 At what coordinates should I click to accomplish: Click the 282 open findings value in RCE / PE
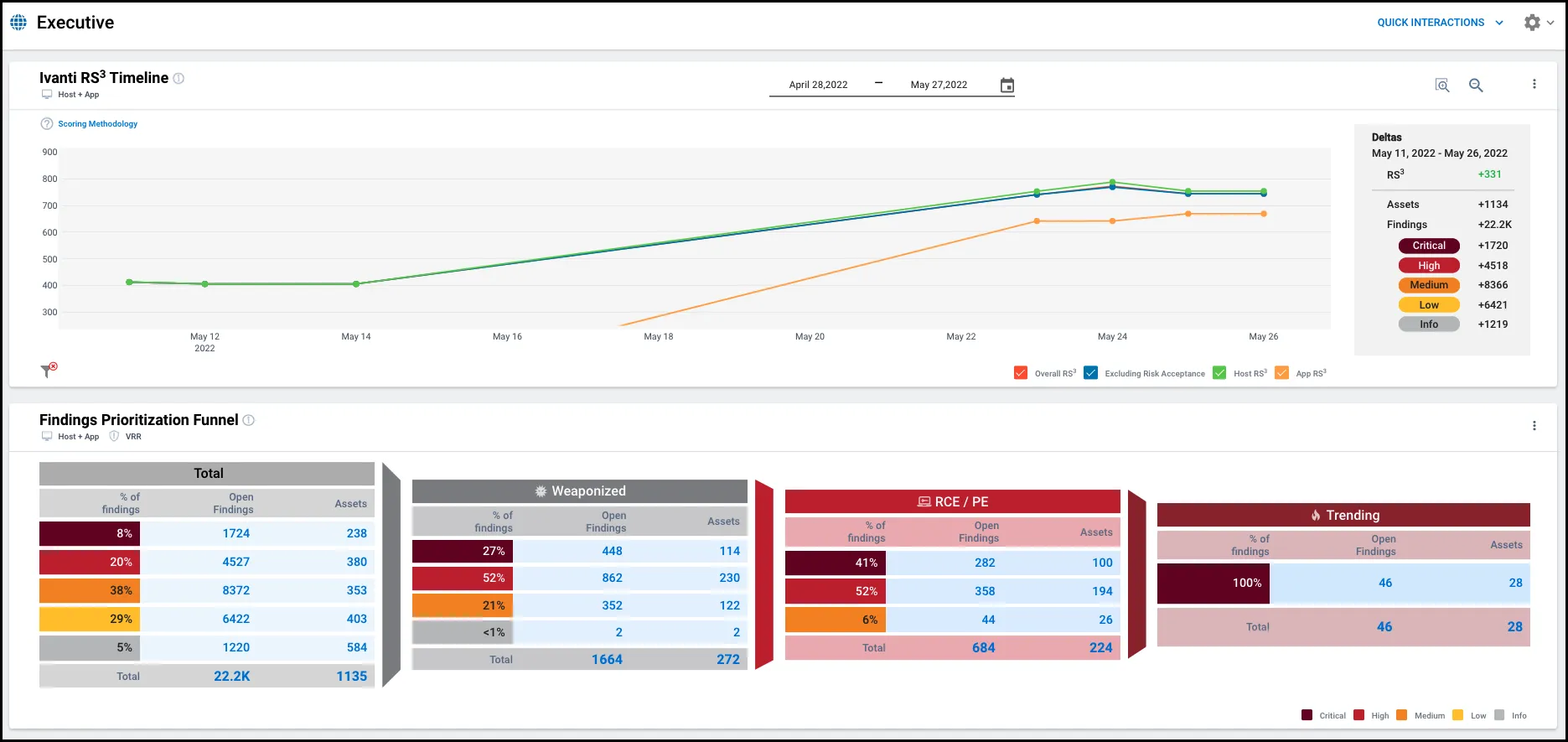pyautogui.click(x=985, y=563)
